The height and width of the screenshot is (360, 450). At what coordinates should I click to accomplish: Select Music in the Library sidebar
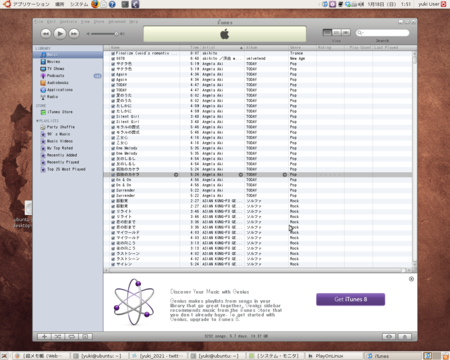click(x=68, y=54)
